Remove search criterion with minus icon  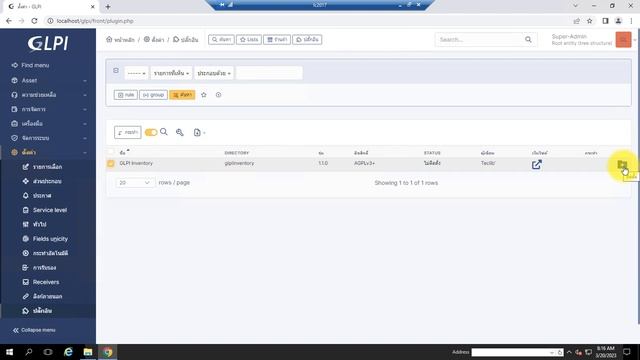point(116,71)
